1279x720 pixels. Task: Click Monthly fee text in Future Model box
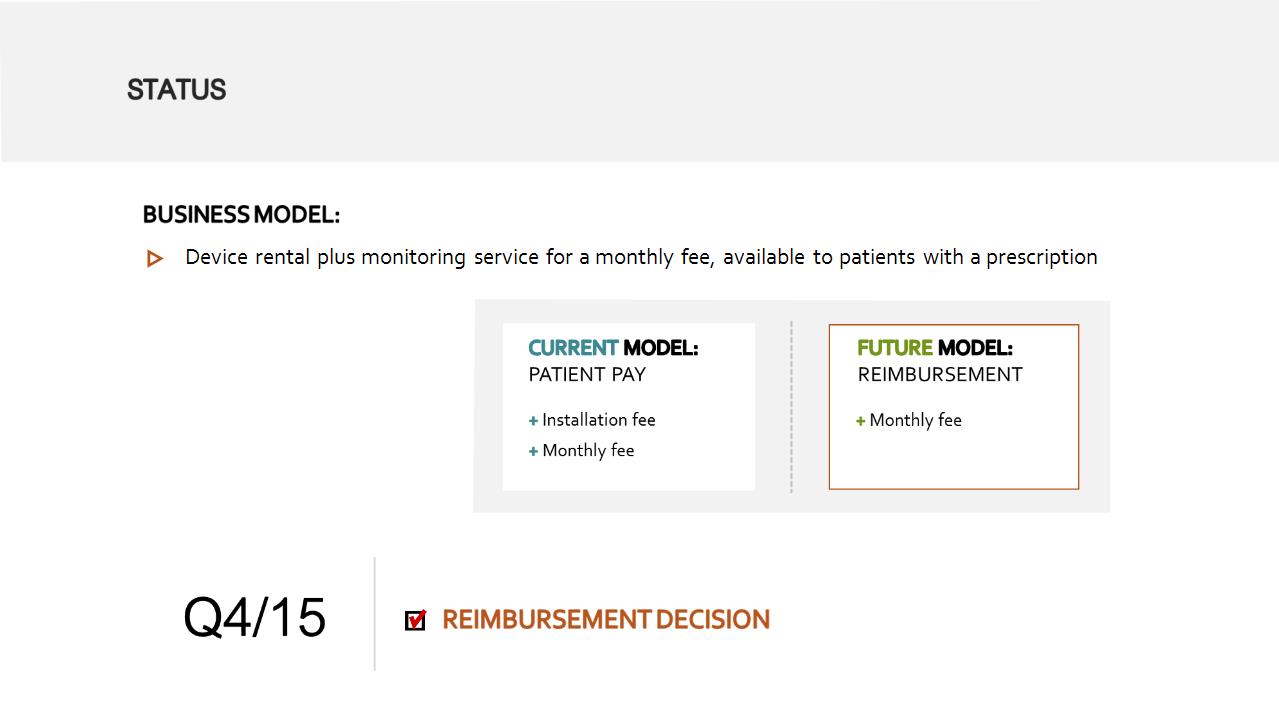[x=915, y=421]
